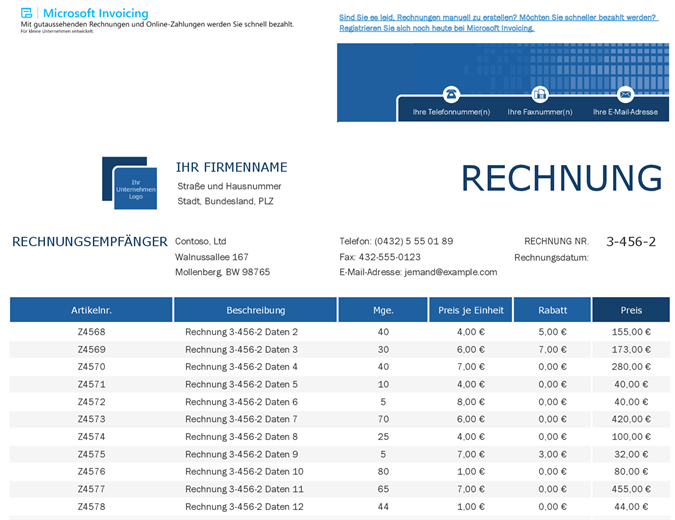Select 'Rechnung 3-456-2 Daten 2' description

click(x=241, y=332)
